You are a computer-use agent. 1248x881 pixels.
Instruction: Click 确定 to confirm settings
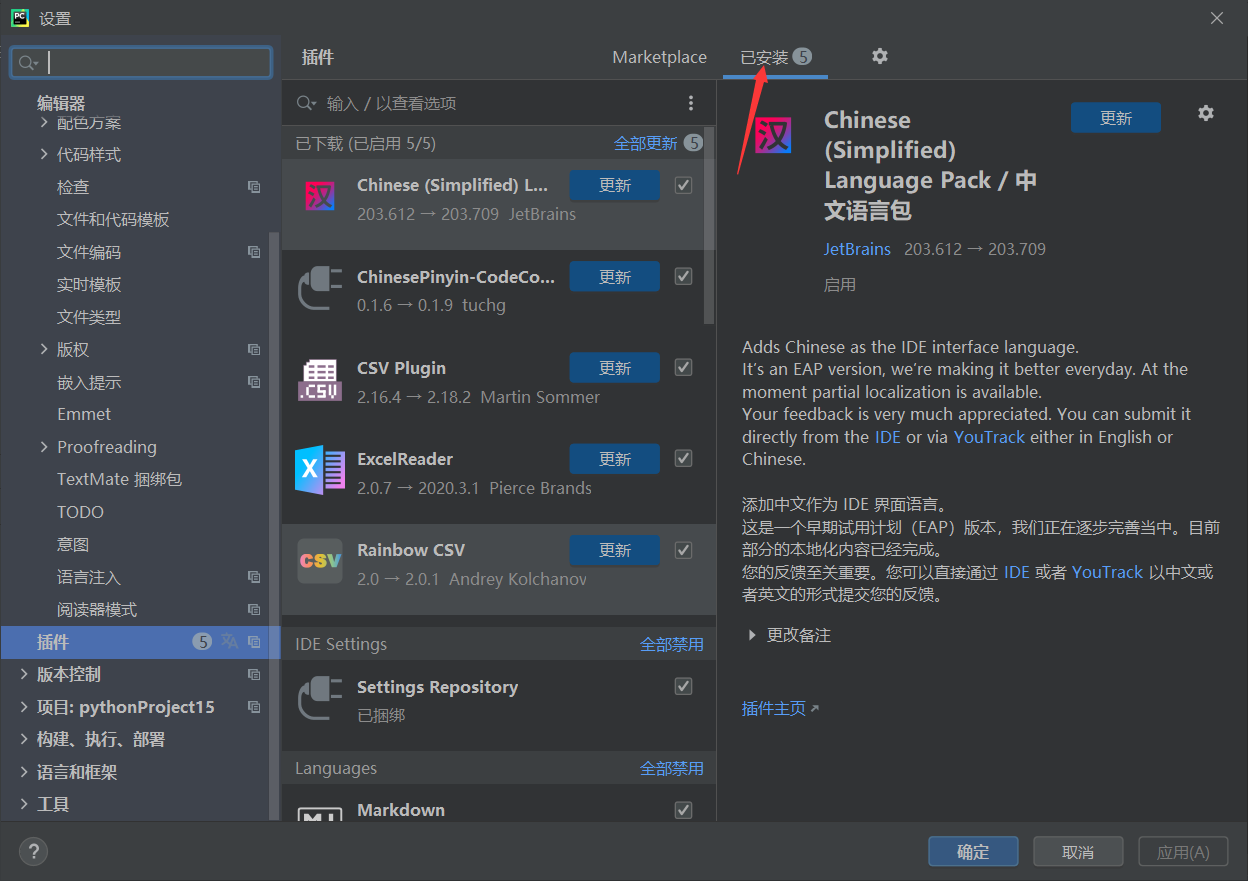pos(973,852)
